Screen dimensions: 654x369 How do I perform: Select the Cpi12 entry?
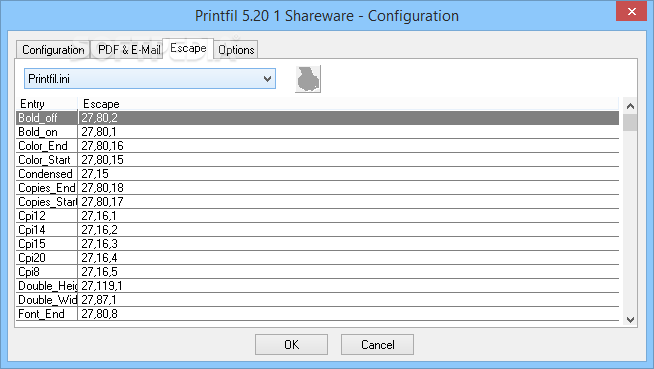tap(47, 216)
